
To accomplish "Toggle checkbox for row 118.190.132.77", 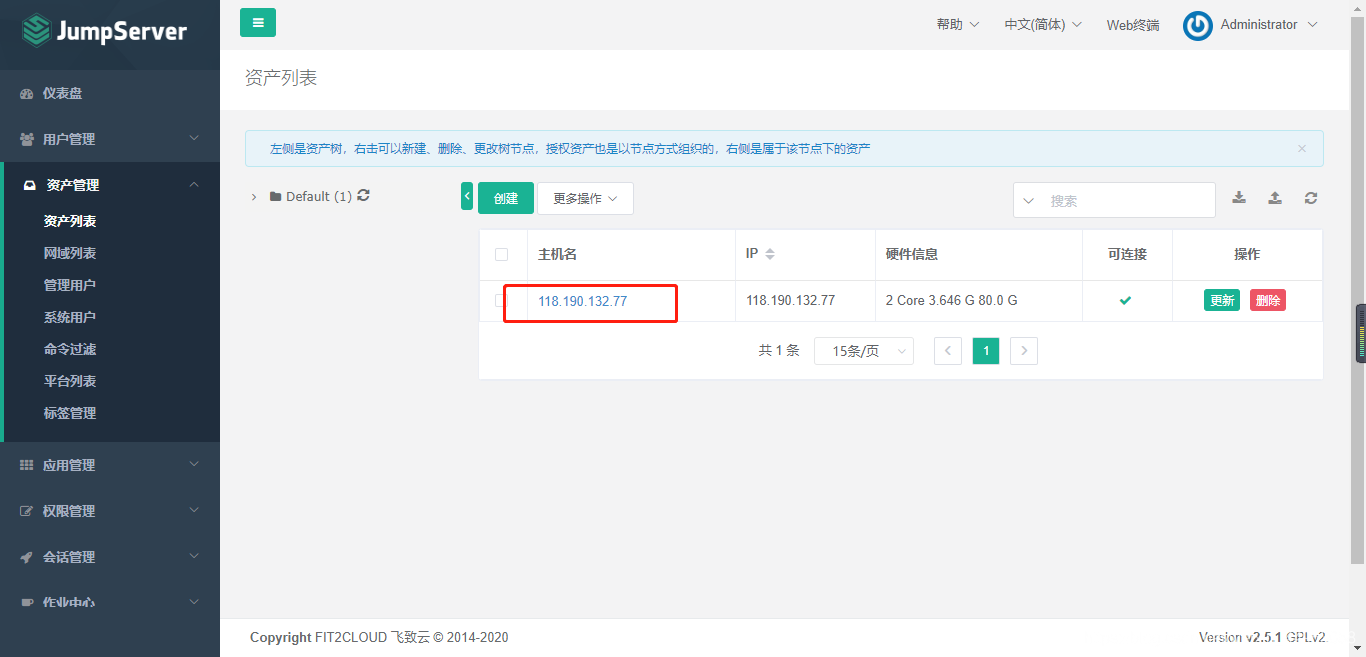I will (x=501, y=300).
